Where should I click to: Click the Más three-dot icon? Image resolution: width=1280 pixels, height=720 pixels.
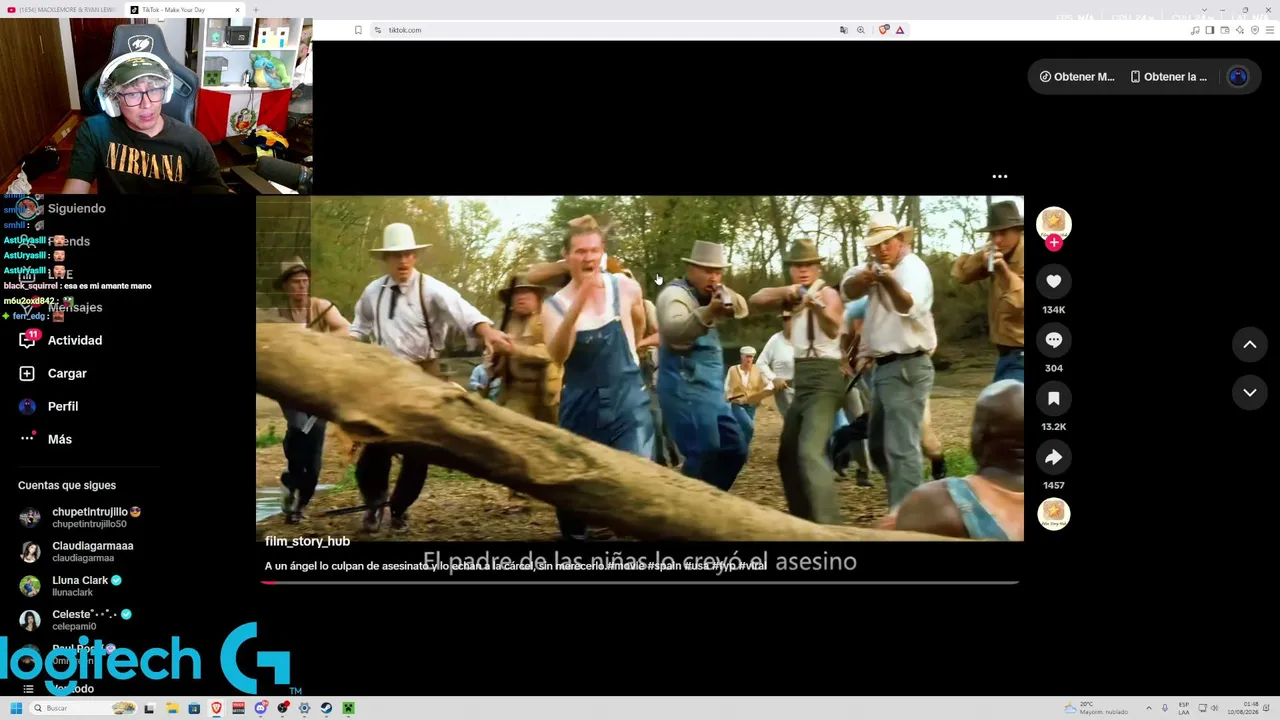click(27, 439)
